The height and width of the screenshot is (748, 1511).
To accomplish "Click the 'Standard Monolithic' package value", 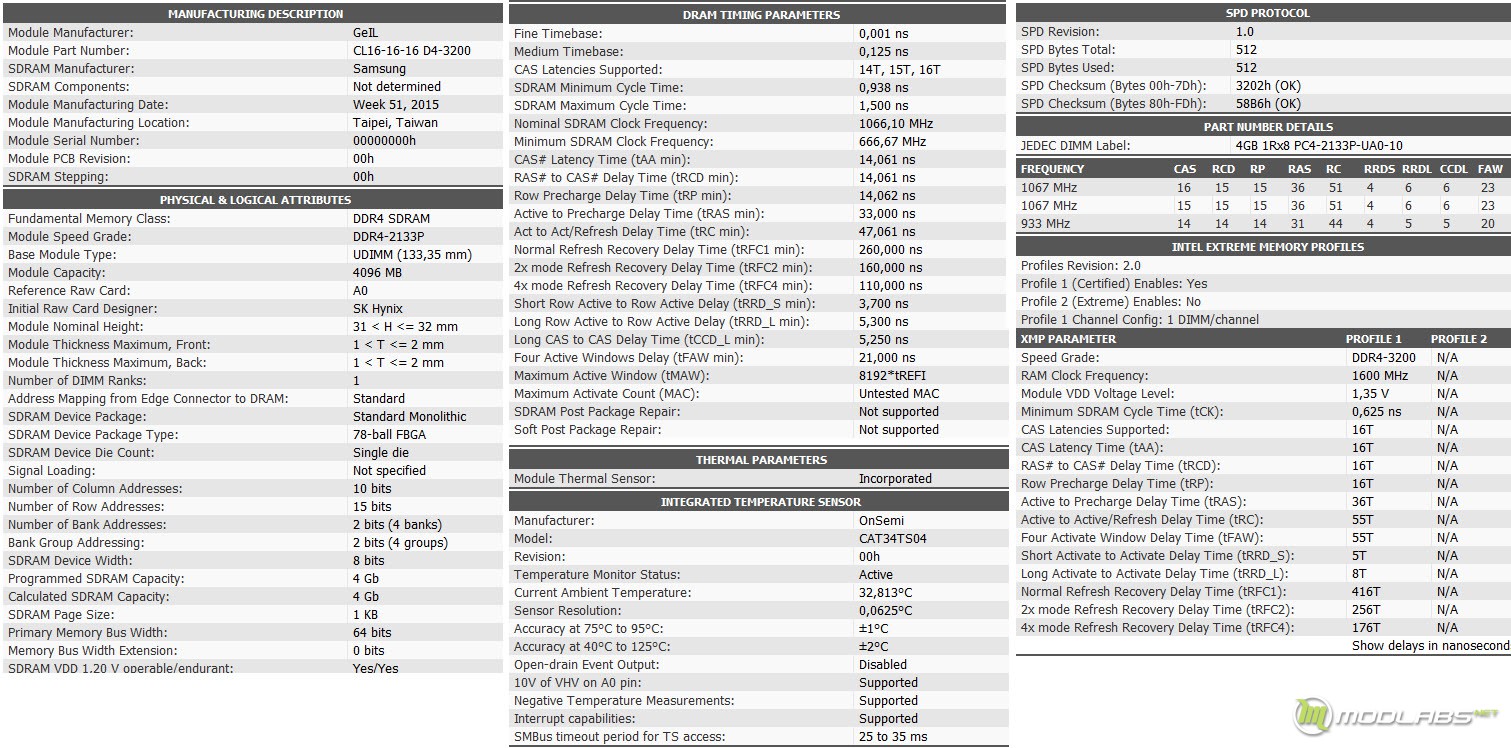I will [410, 417].
